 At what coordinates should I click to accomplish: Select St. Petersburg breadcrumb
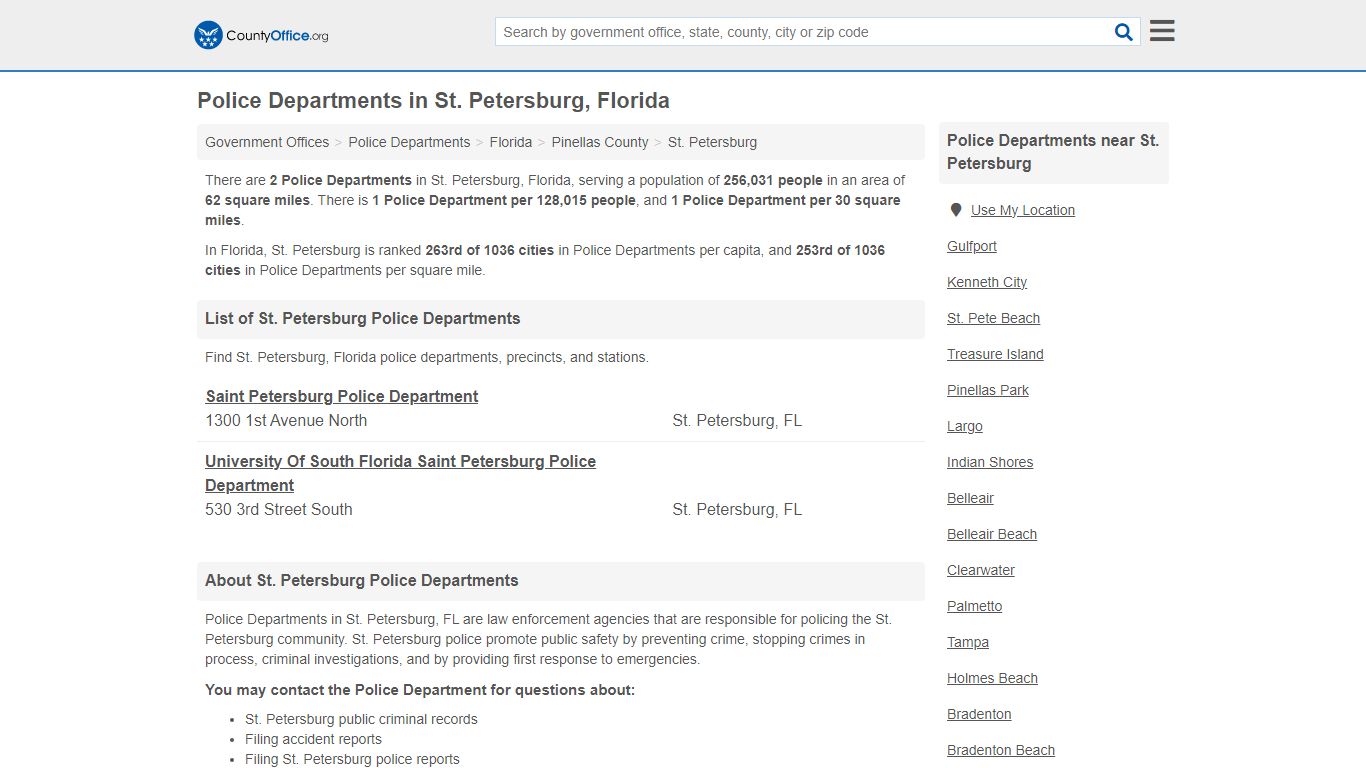(x=712, y=142)
